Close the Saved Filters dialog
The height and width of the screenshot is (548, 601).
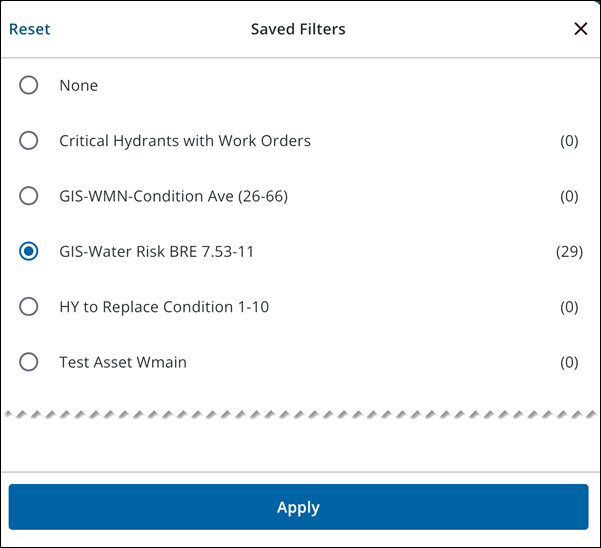(x=580, y=29)
